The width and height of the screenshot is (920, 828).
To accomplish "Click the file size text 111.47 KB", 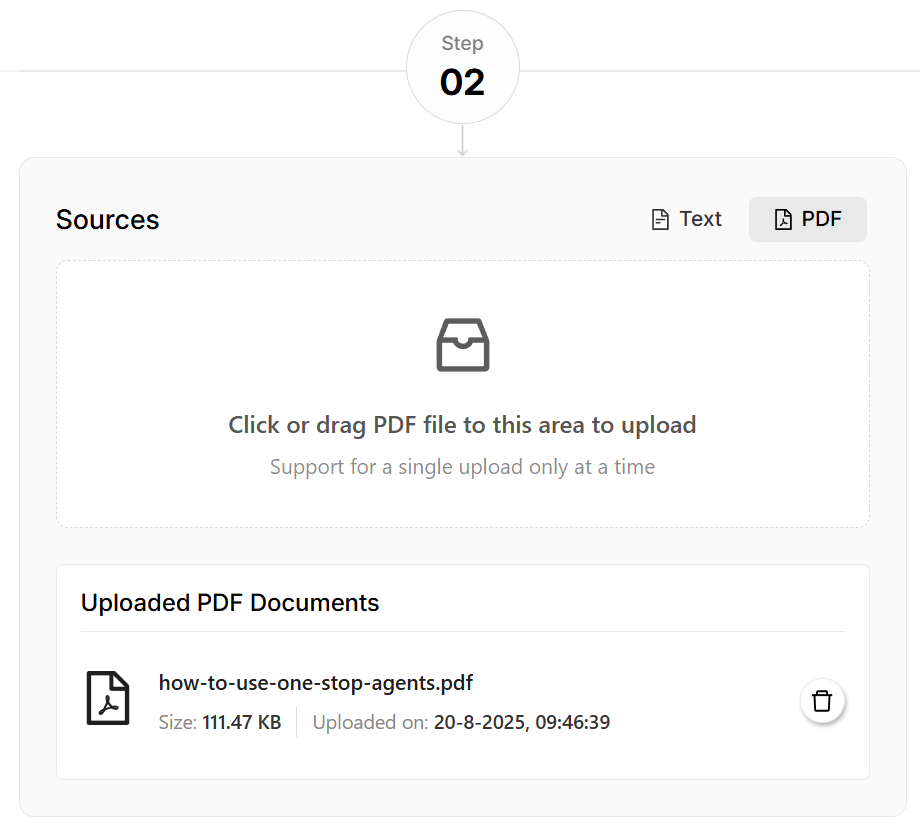I will click(x=241, y=721).
